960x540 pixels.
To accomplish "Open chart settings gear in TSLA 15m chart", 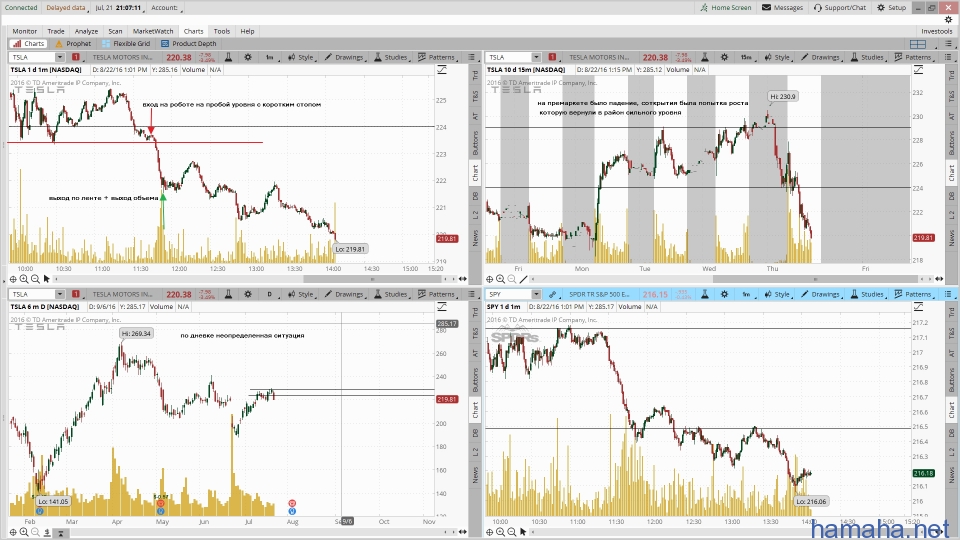I will click(724, 57).
